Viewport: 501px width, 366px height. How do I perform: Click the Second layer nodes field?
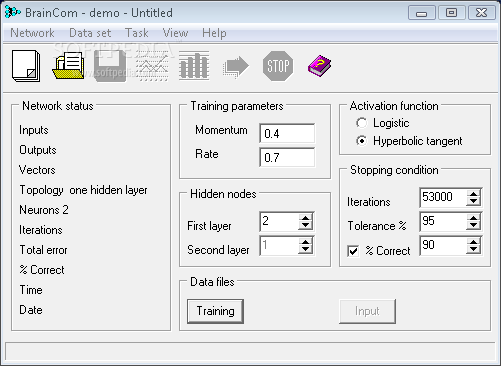point(279,245)
